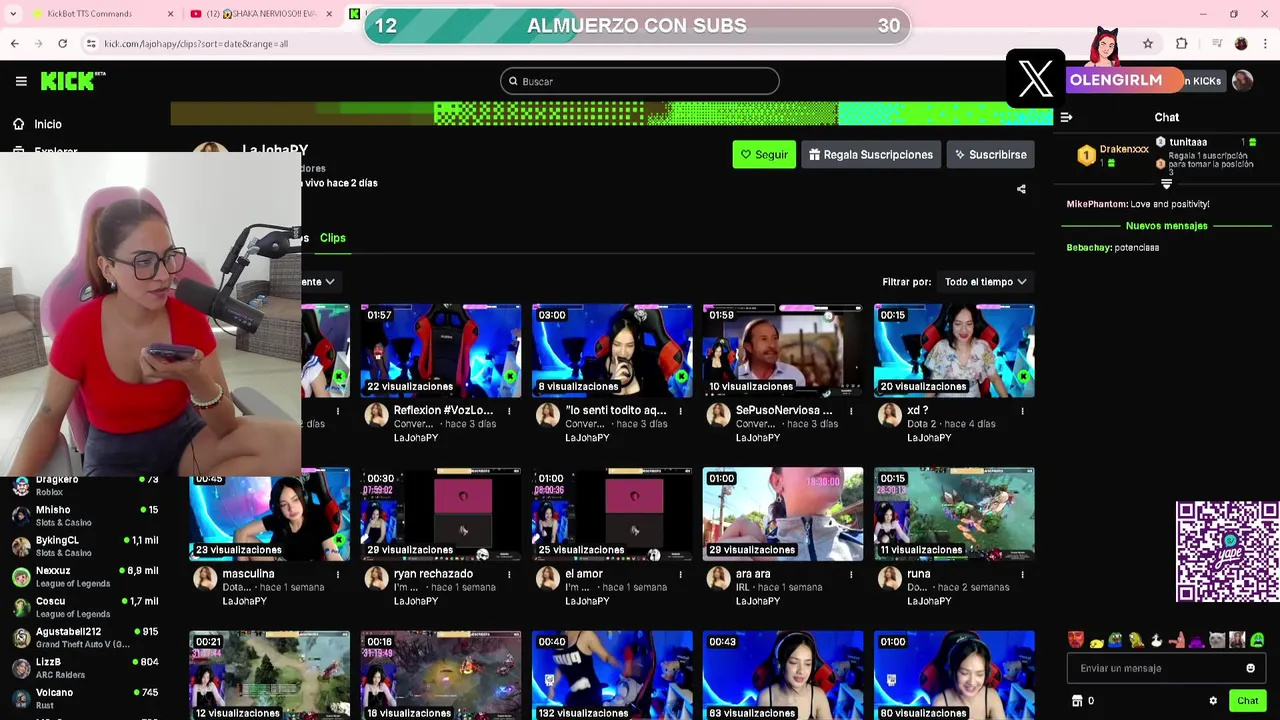Switch to the Clips tab

[333, 238]
